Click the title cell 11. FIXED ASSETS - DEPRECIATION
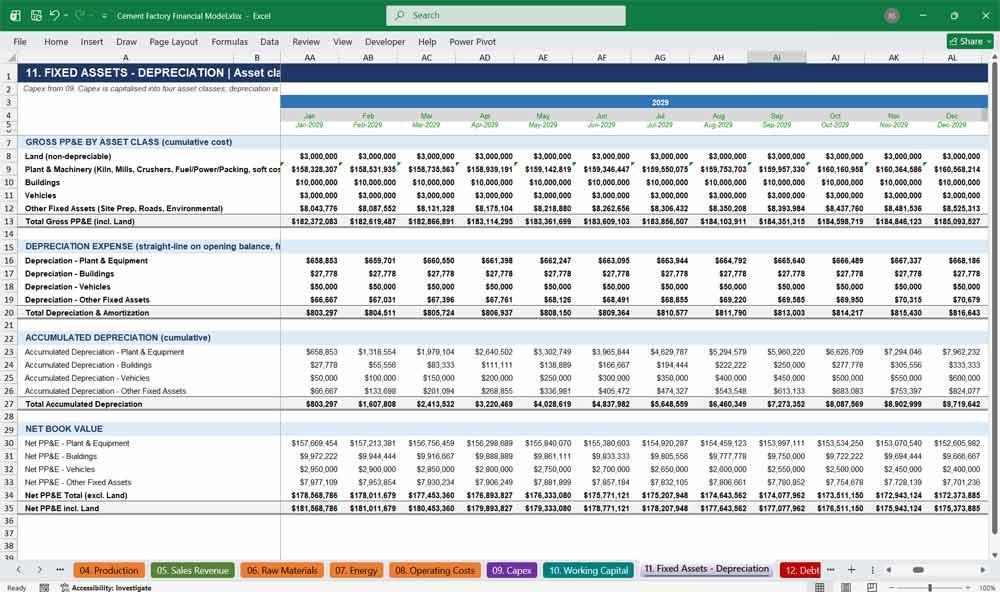Viewport: 1000px width, 592px height. 149,73
